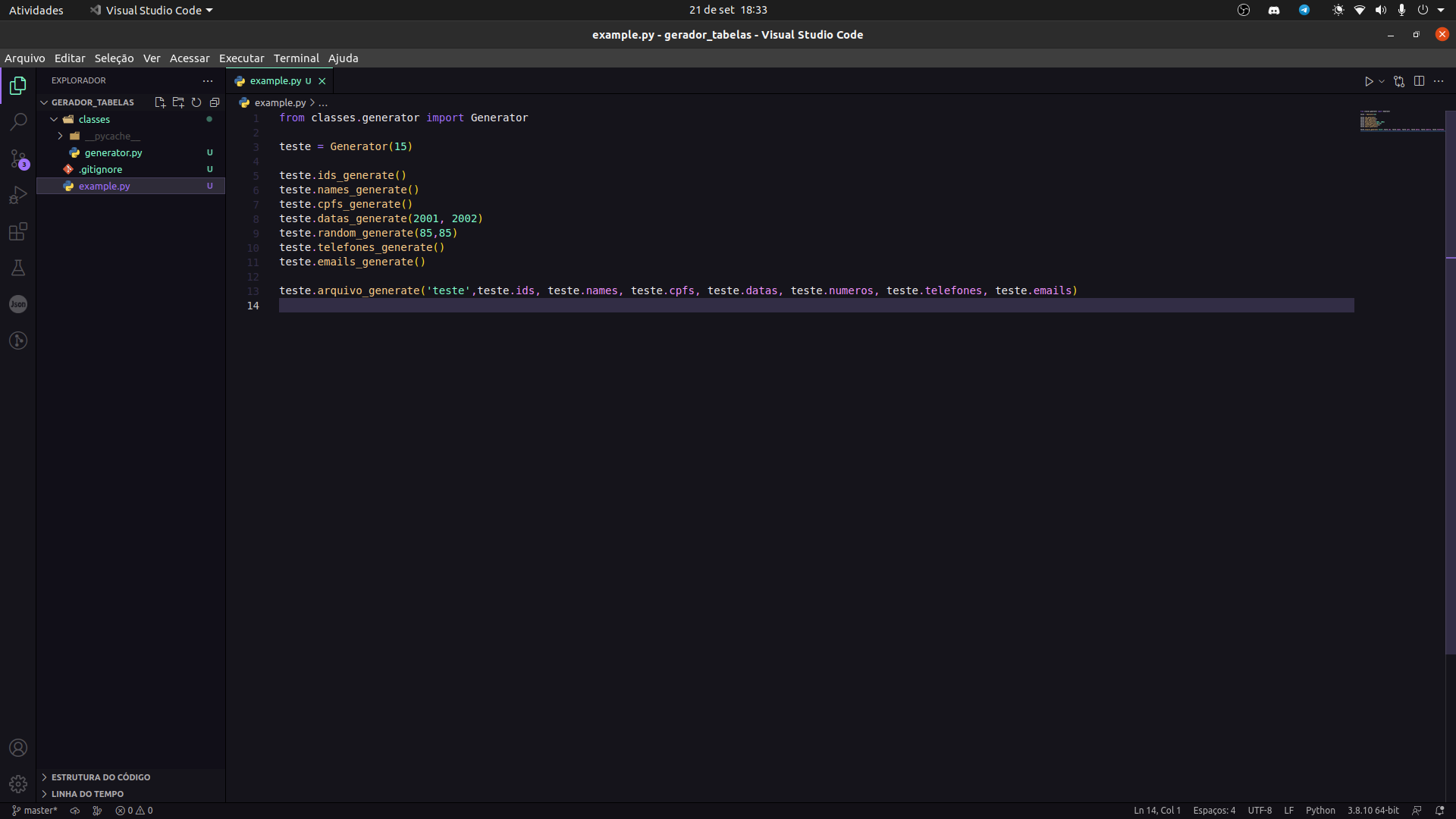This screenshot has width=1456, height=819.
Task: Switch to the example.py editor tab
Action: click(x=275, y=80)
